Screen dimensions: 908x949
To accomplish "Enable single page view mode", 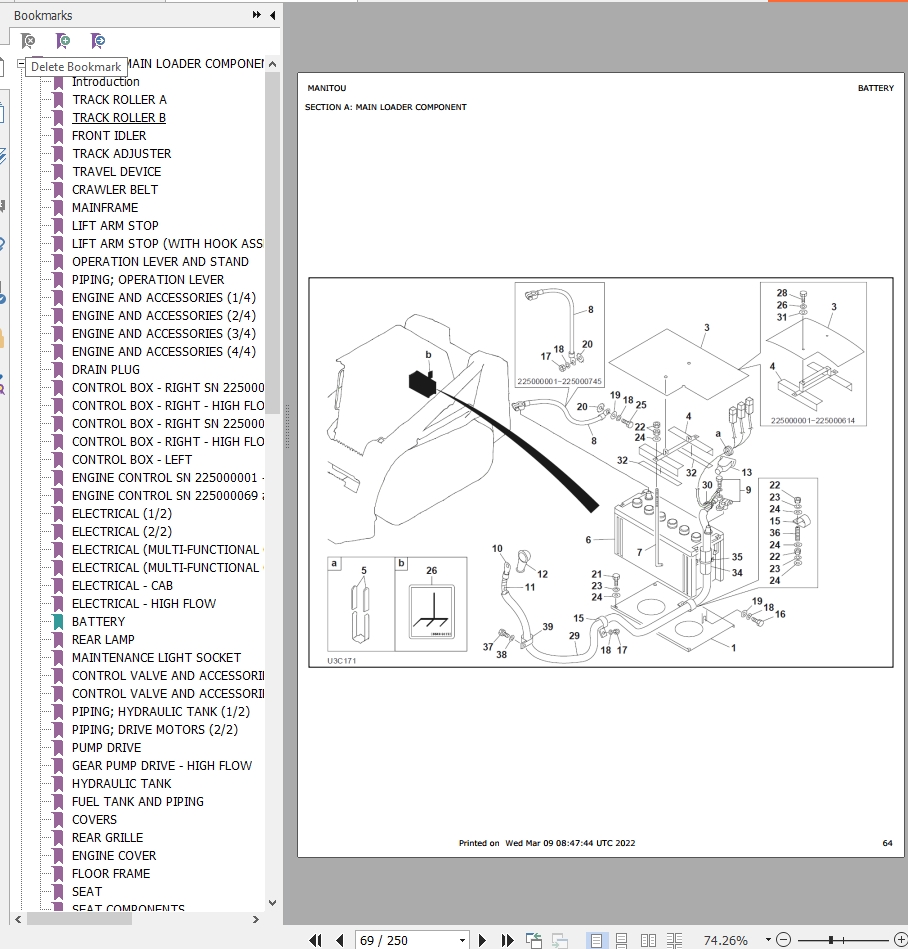I will 596,940.
